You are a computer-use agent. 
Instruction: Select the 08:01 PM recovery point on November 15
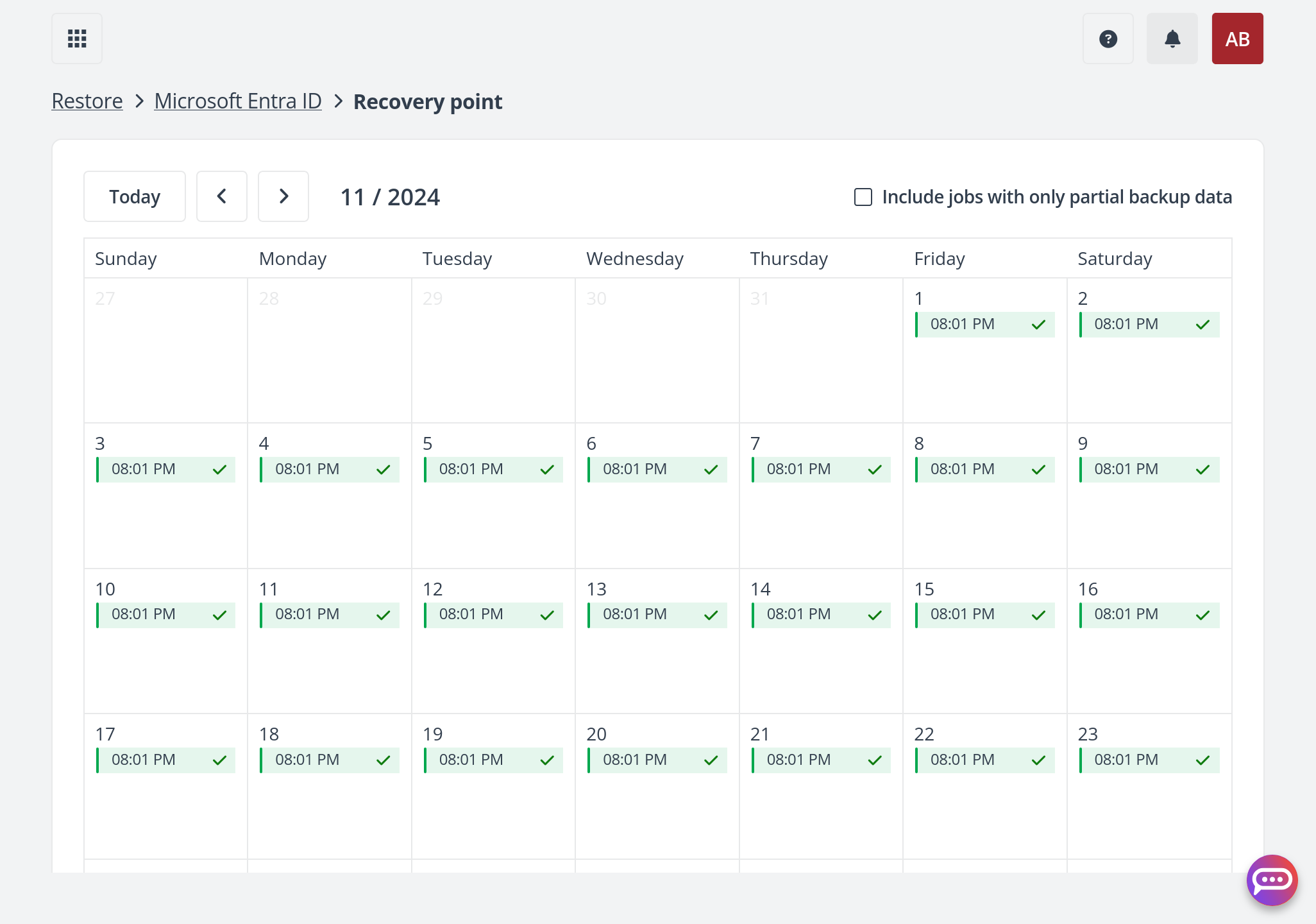coord(985,615)
